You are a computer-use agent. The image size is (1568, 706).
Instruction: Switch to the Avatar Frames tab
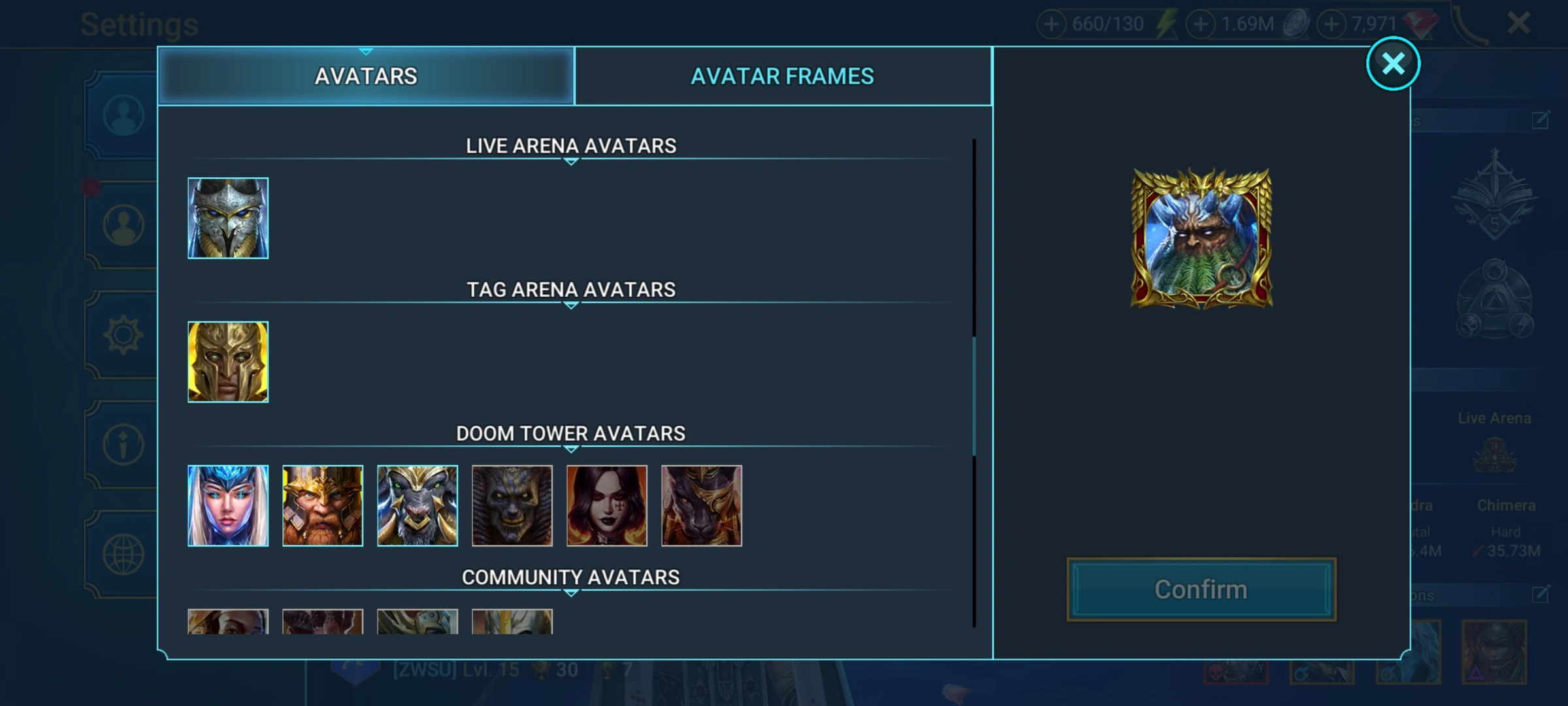tap(783, 76)
